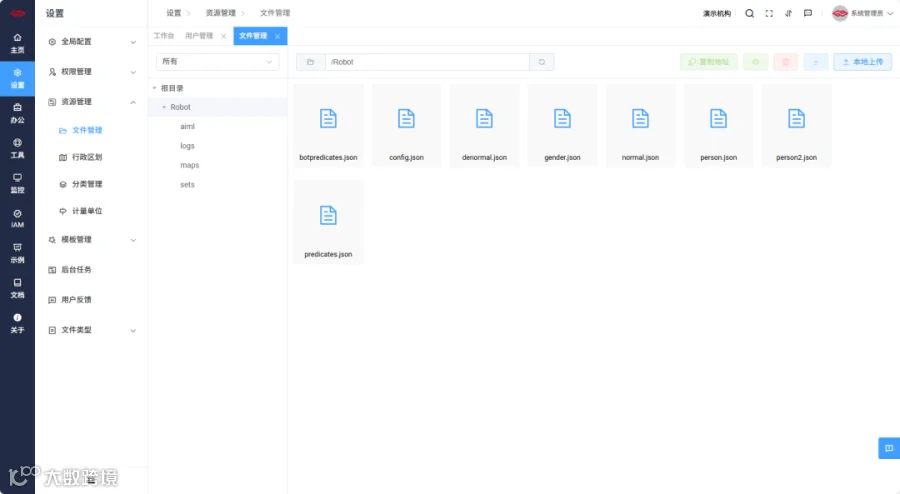Viewport: 900px width, 494px height.
Task: Select the config.json file thumbnail
Action: coord(406,126)
